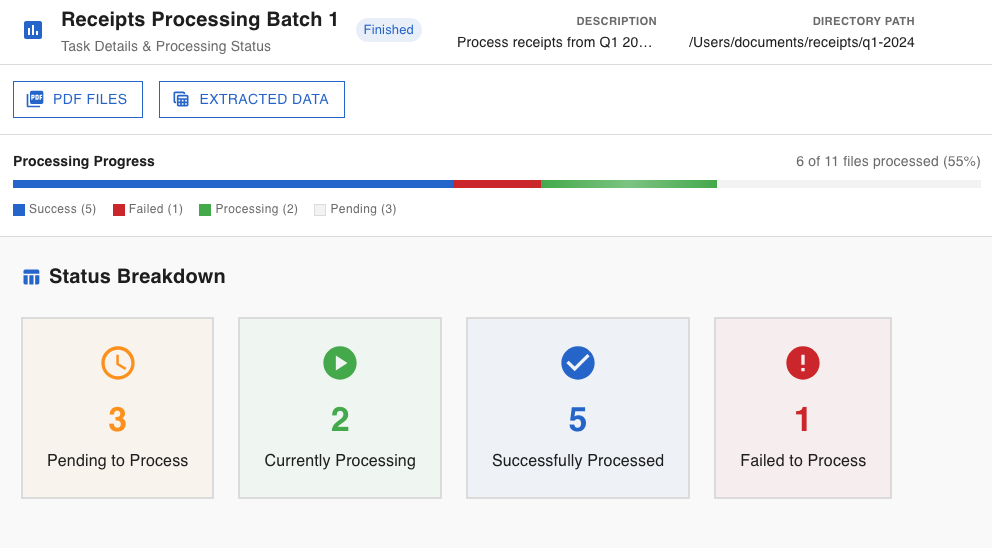Click the PDF icon in PDF Files button
992x548 pixels.
pos(35,99)
